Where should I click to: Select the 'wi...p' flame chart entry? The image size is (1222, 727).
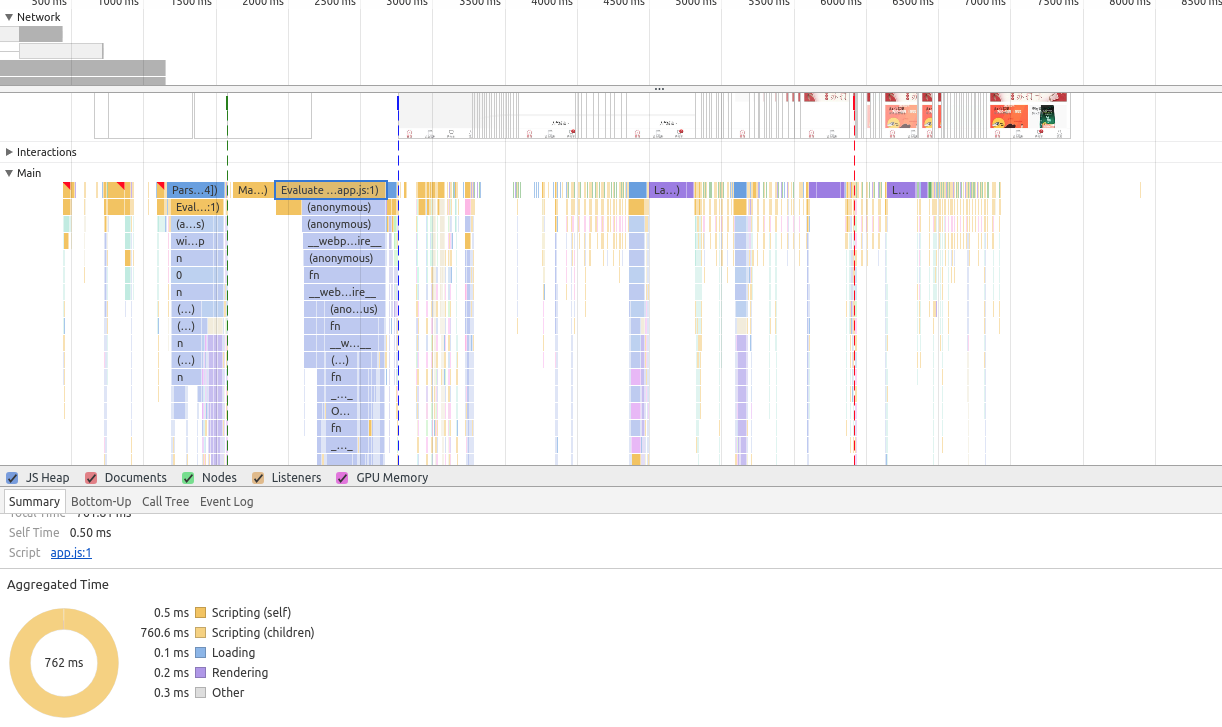coord(197,241)
